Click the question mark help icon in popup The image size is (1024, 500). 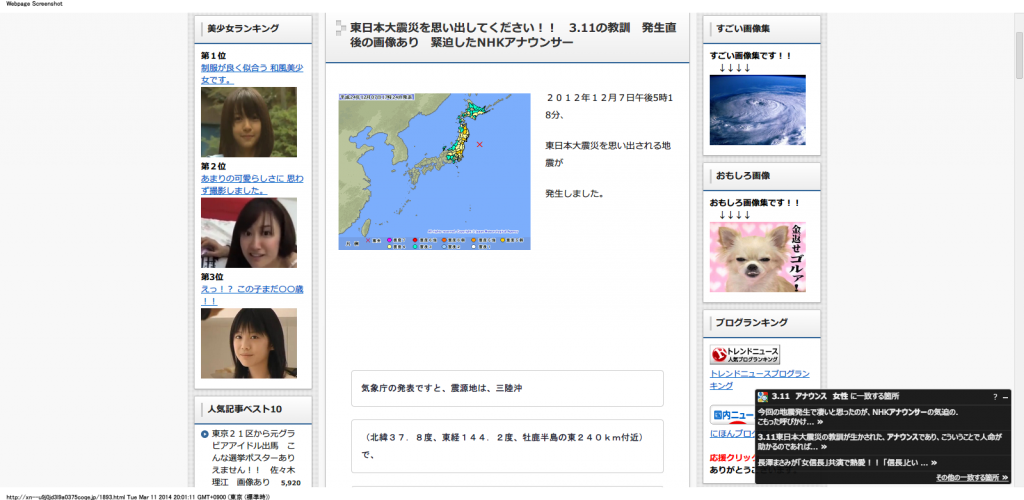995,397
